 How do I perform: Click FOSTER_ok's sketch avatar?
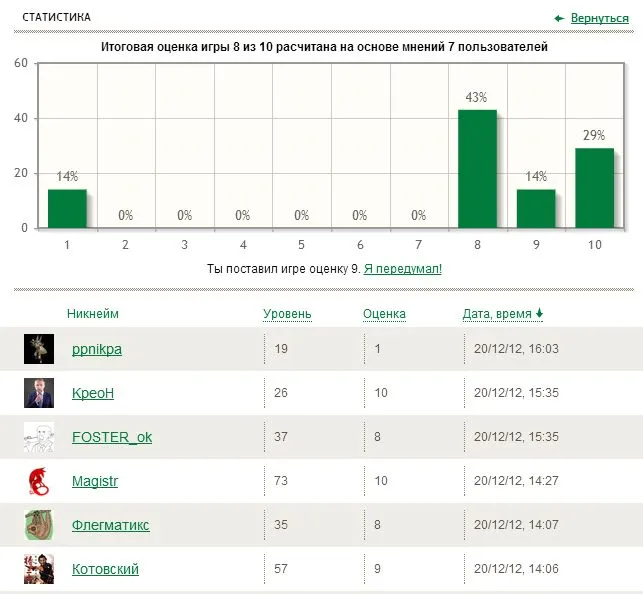[x=39, y=437]
